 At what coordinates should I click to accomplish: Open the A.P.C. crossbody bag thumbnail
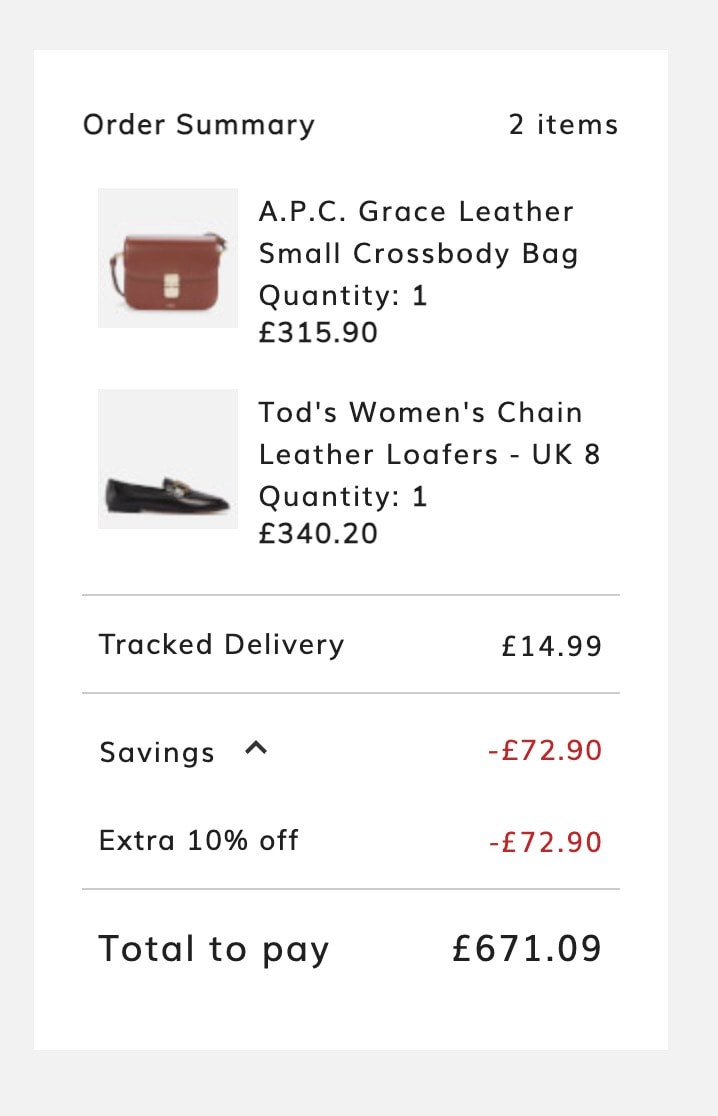pos(168,258)
